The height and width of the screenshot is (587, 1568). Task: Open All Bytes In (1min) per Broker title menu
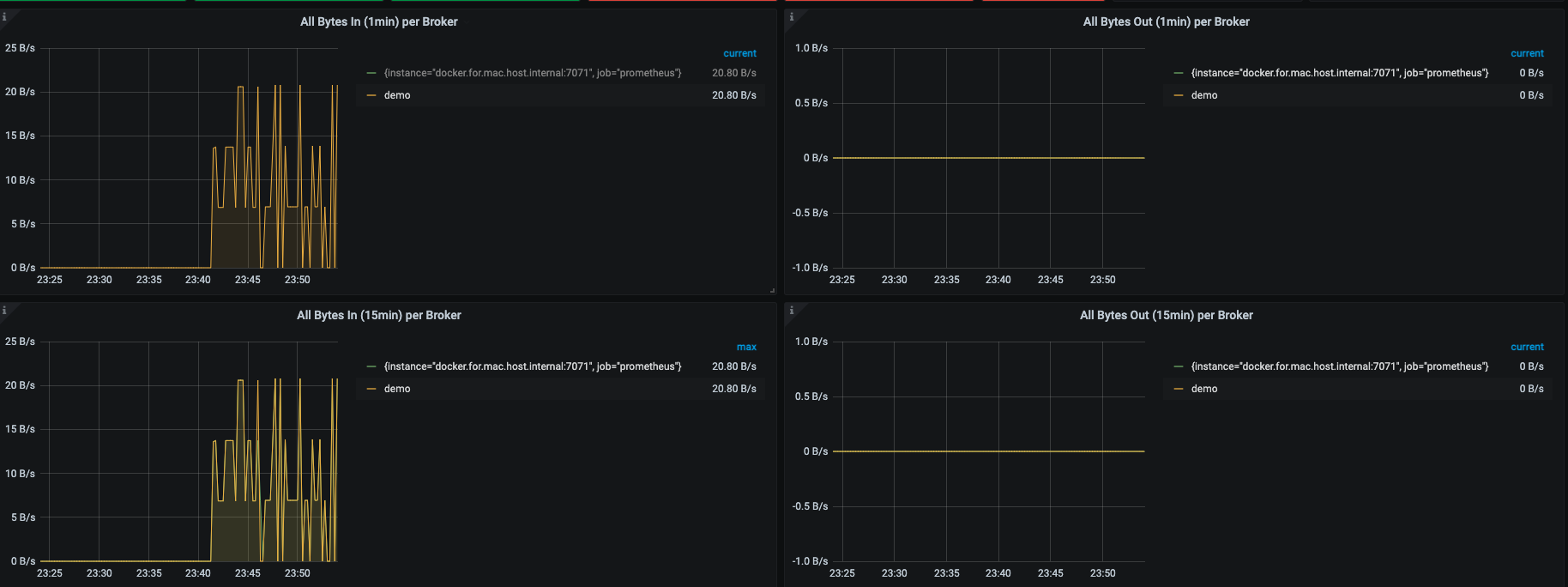378,21
